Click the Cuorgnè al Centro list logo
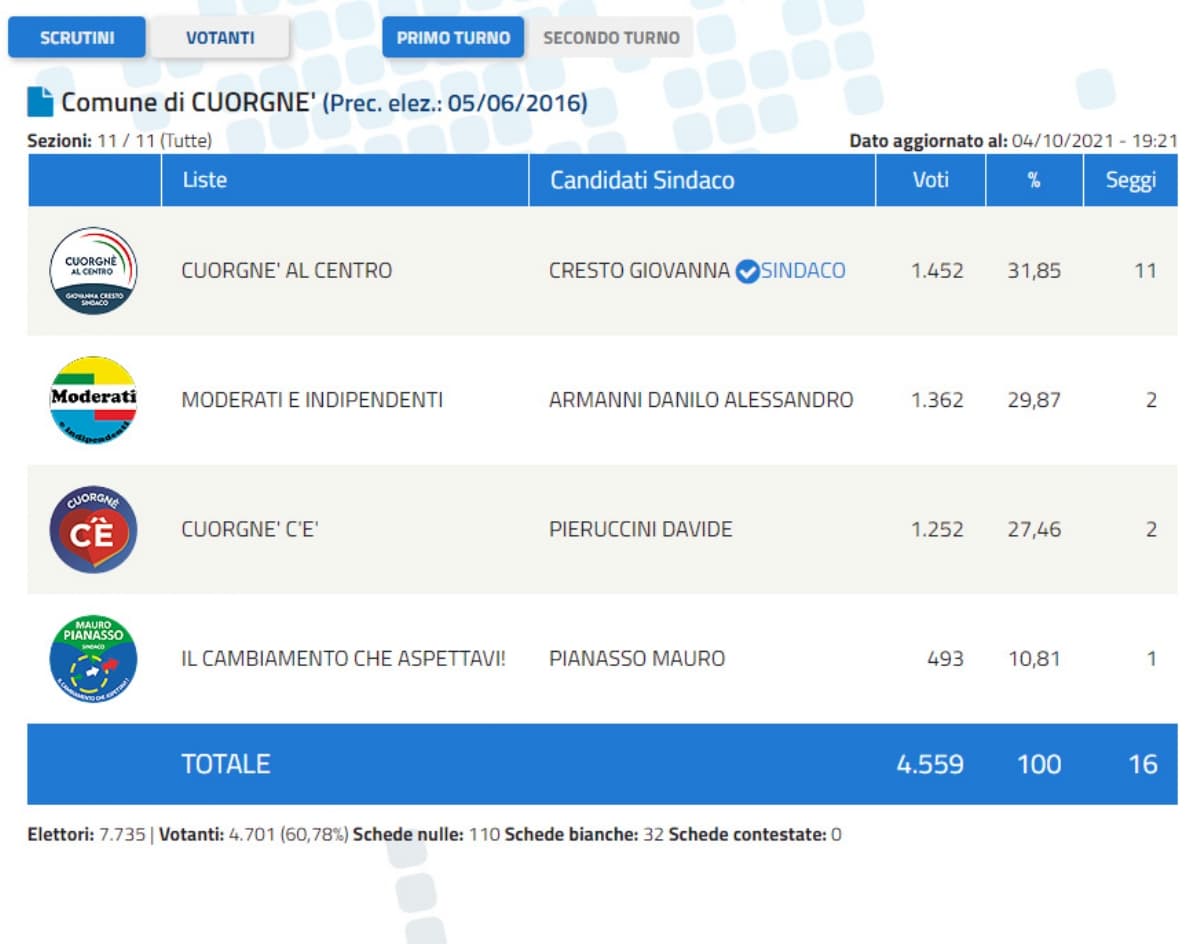1200x944 pixels. 93,271
